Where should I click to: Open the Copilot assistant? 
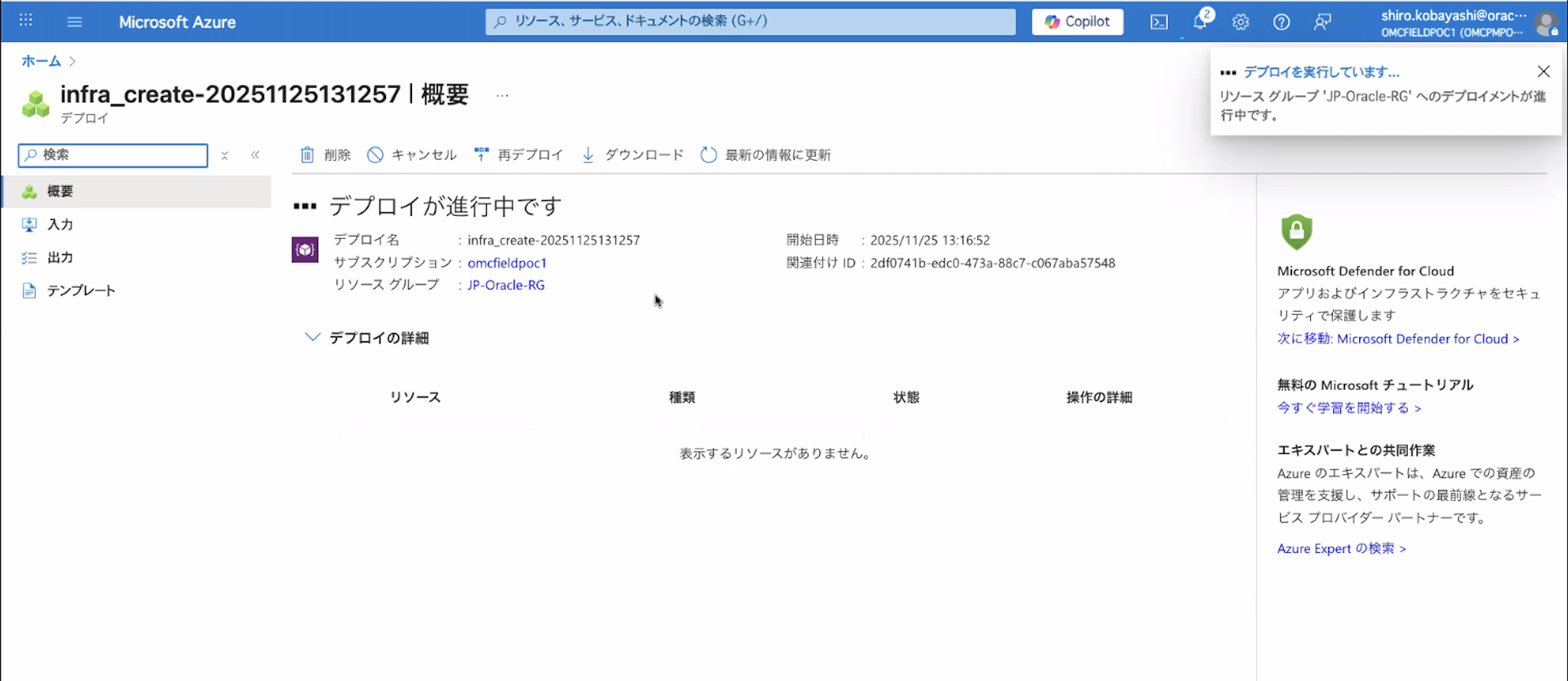point(1077,22)
